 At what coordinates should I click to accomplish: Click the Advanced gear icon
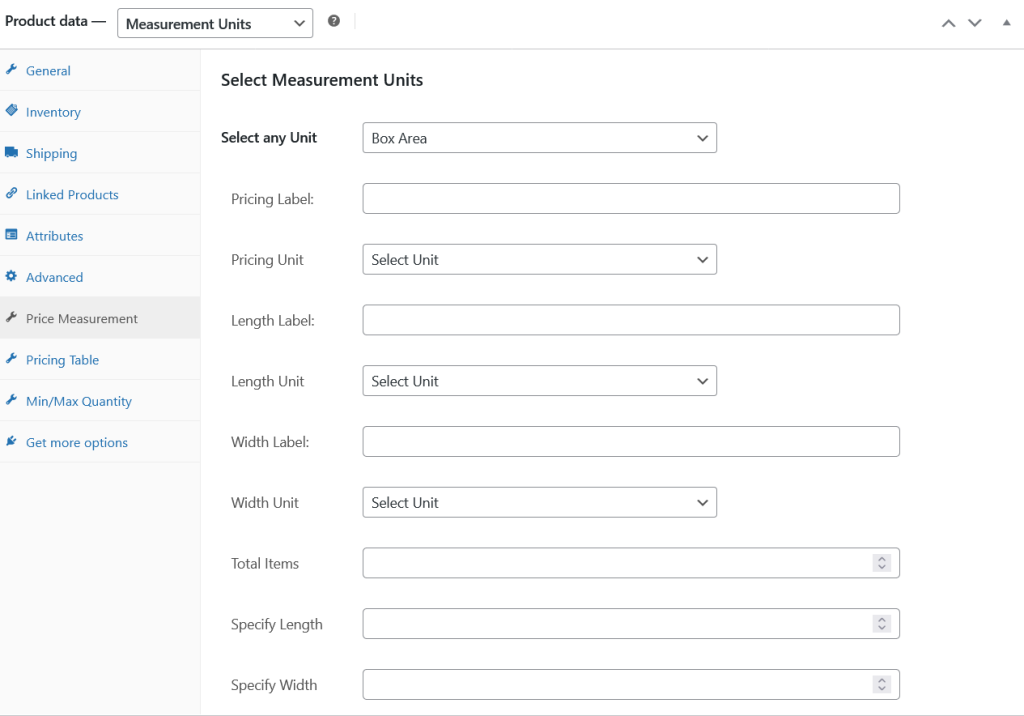tap(11, 277)
